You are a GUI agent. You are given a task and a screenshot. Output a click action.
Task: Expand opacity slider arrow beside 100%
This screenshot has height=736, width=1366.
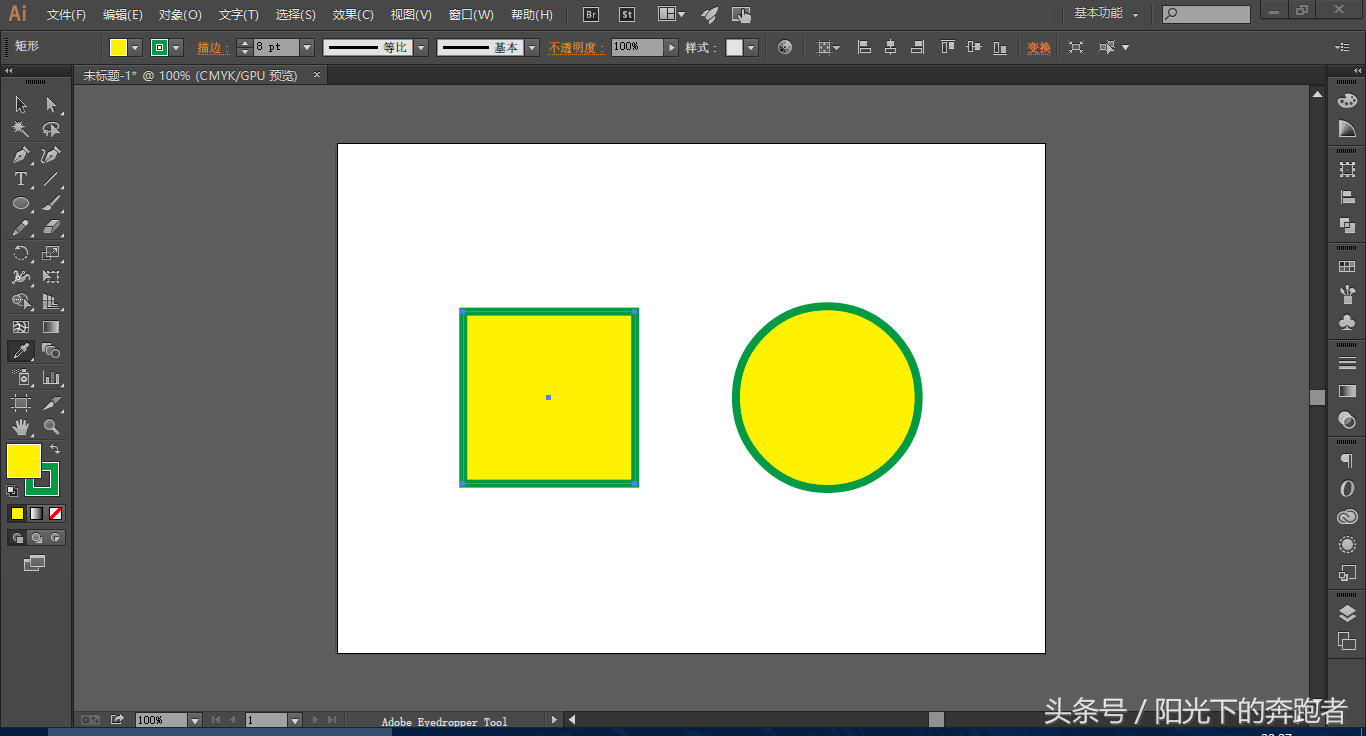click(672, 48)
